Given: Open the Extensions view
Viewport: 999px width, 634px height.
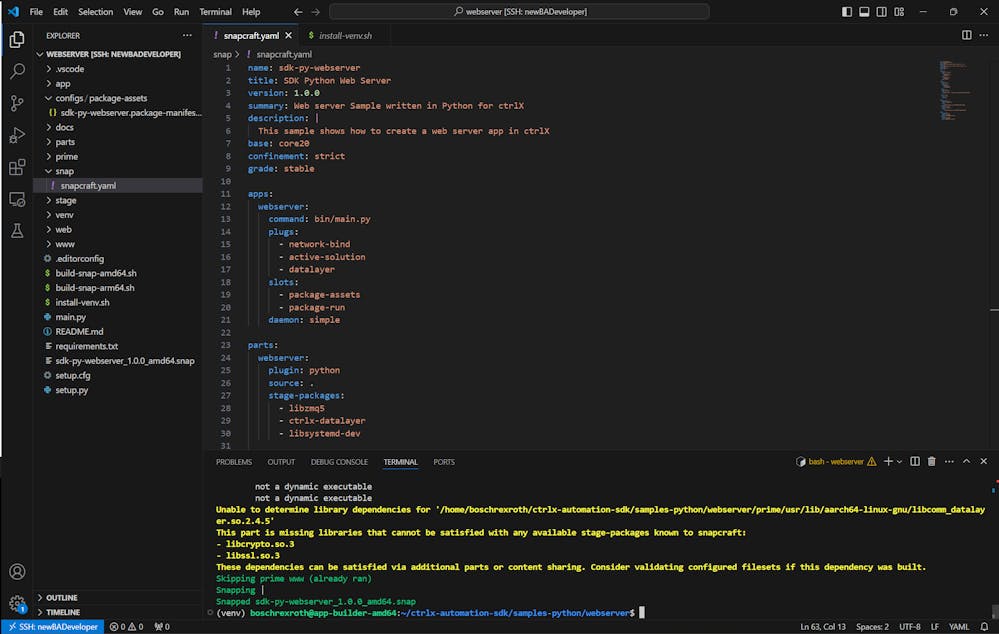Looking at the screenshot, I should (x=16, y=167).
